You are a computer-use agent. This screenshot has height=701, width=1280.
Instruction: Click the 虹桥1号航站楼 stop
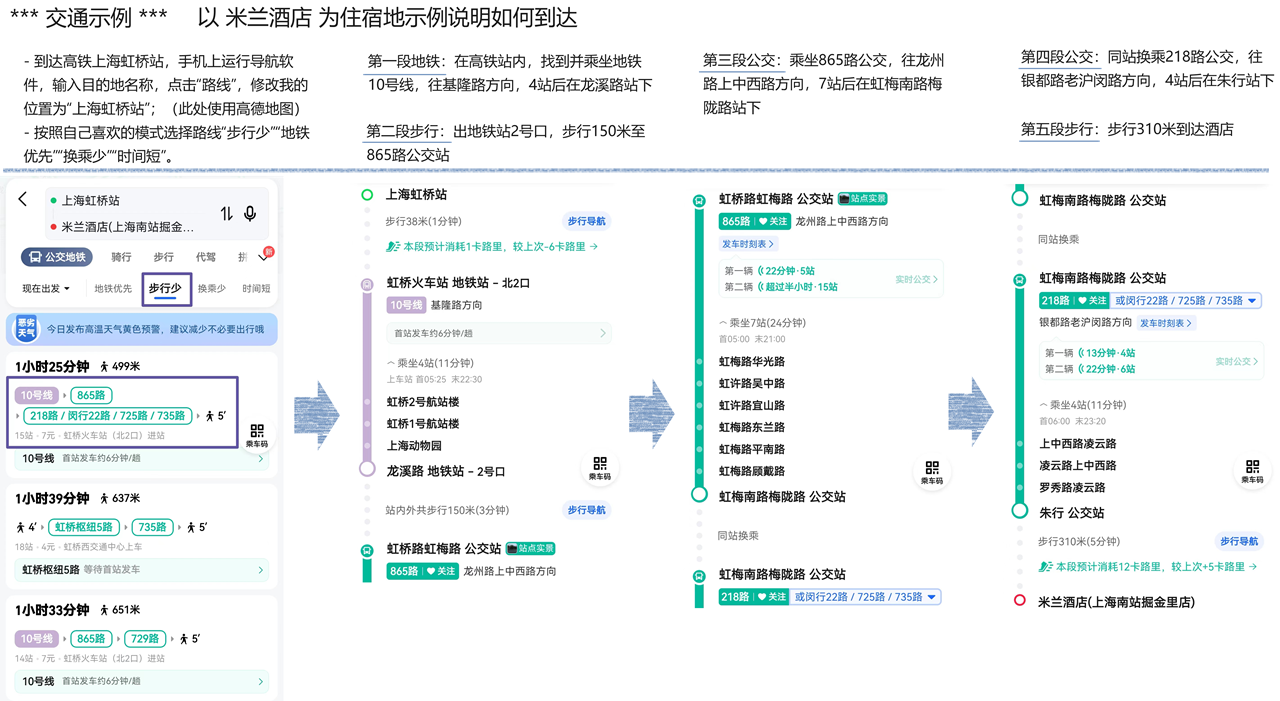(422, 424)
